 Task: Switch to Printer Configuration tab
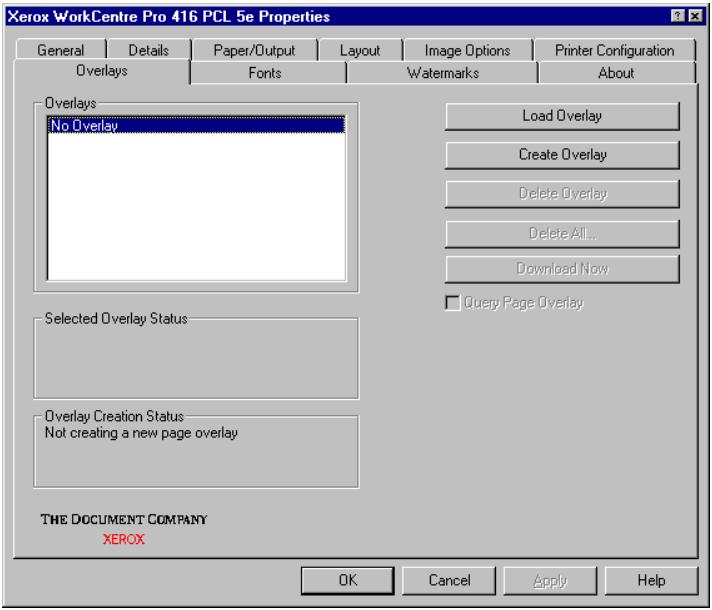pos(614,50)
